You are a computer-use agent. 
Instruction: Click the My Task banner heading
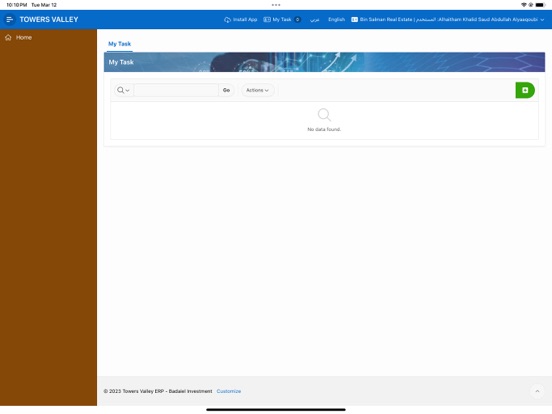pyautogui.click(x=121, y=62)
